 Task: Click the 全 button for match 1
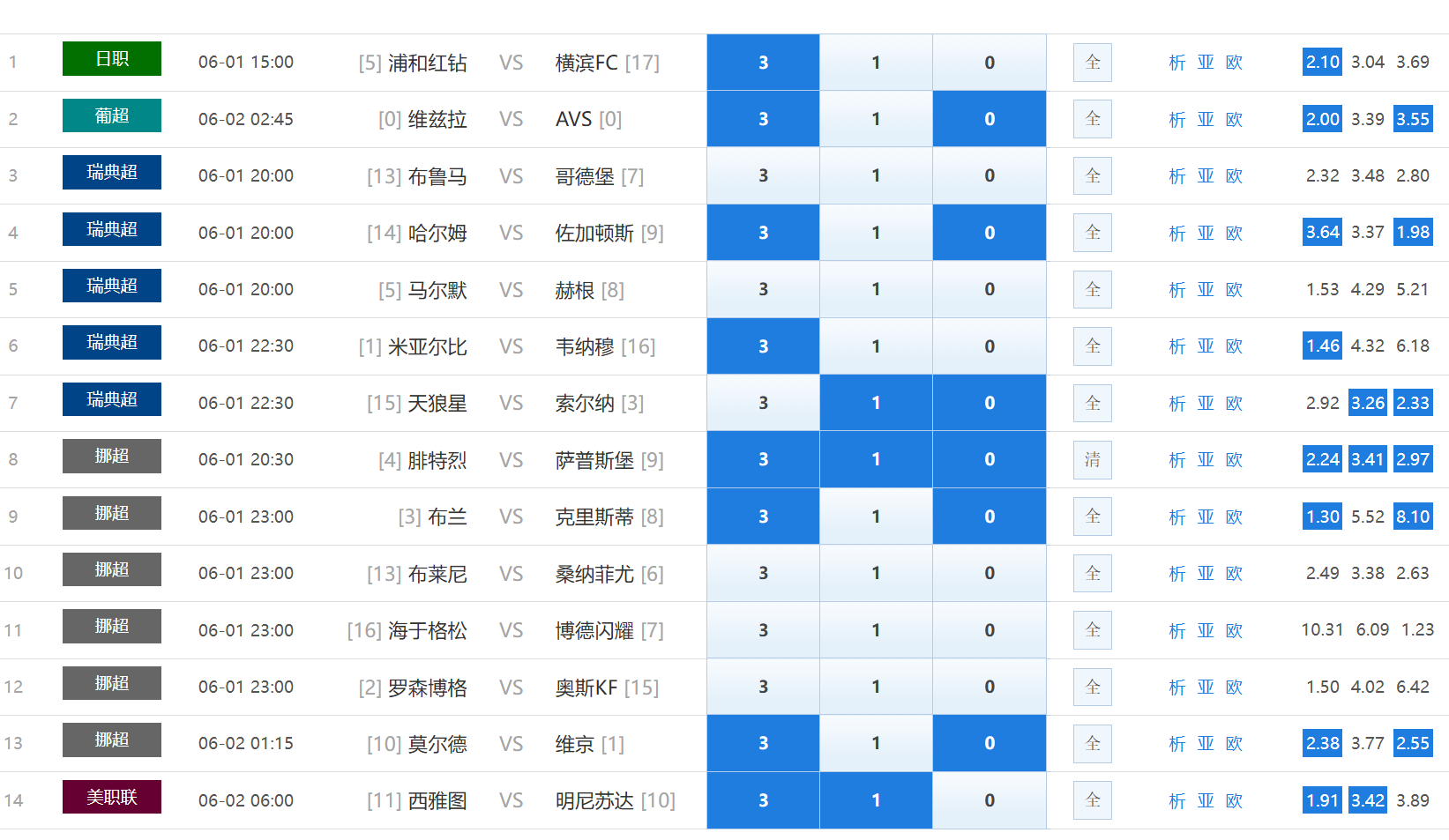pyautogui.click(x=1092, y=63)
